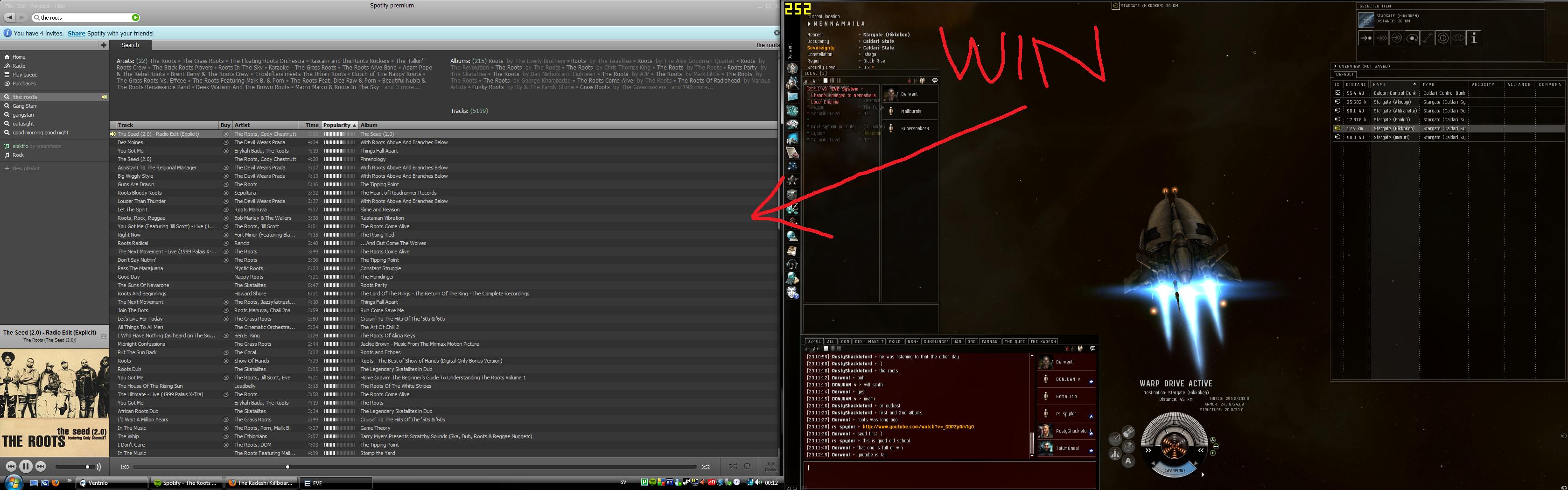The width and height of the screenshot is (1568, 490).
Task: Click the Lock Target crosshair icon
Action: pos(1442,38)
